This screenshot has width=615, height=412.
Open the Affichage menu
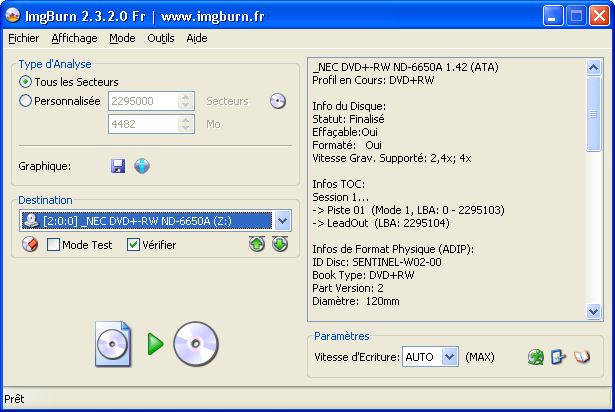click(x=74, y=38)
